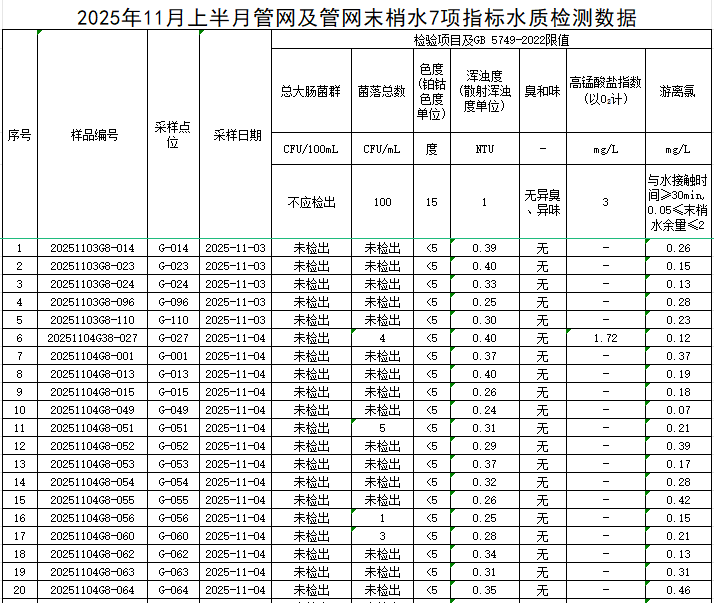
Task: Click the 不应检出 limit cell
Action: (x=311, y=202)
